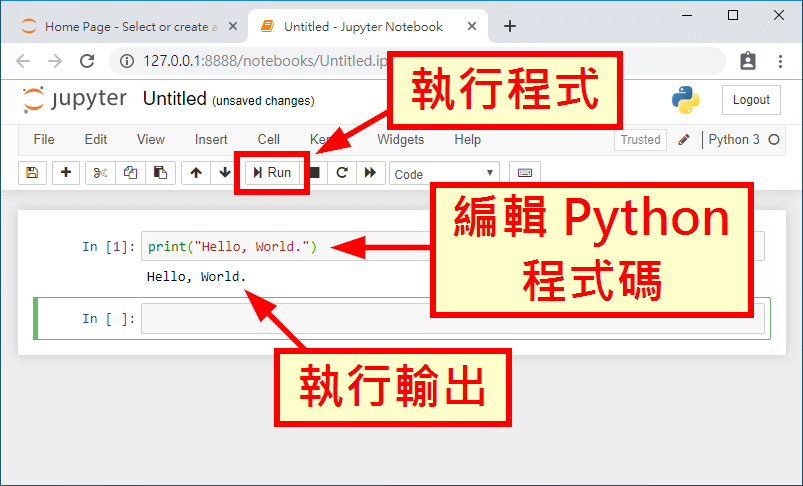Insert a cell below using the plus icon

click(x=66, y=173)
